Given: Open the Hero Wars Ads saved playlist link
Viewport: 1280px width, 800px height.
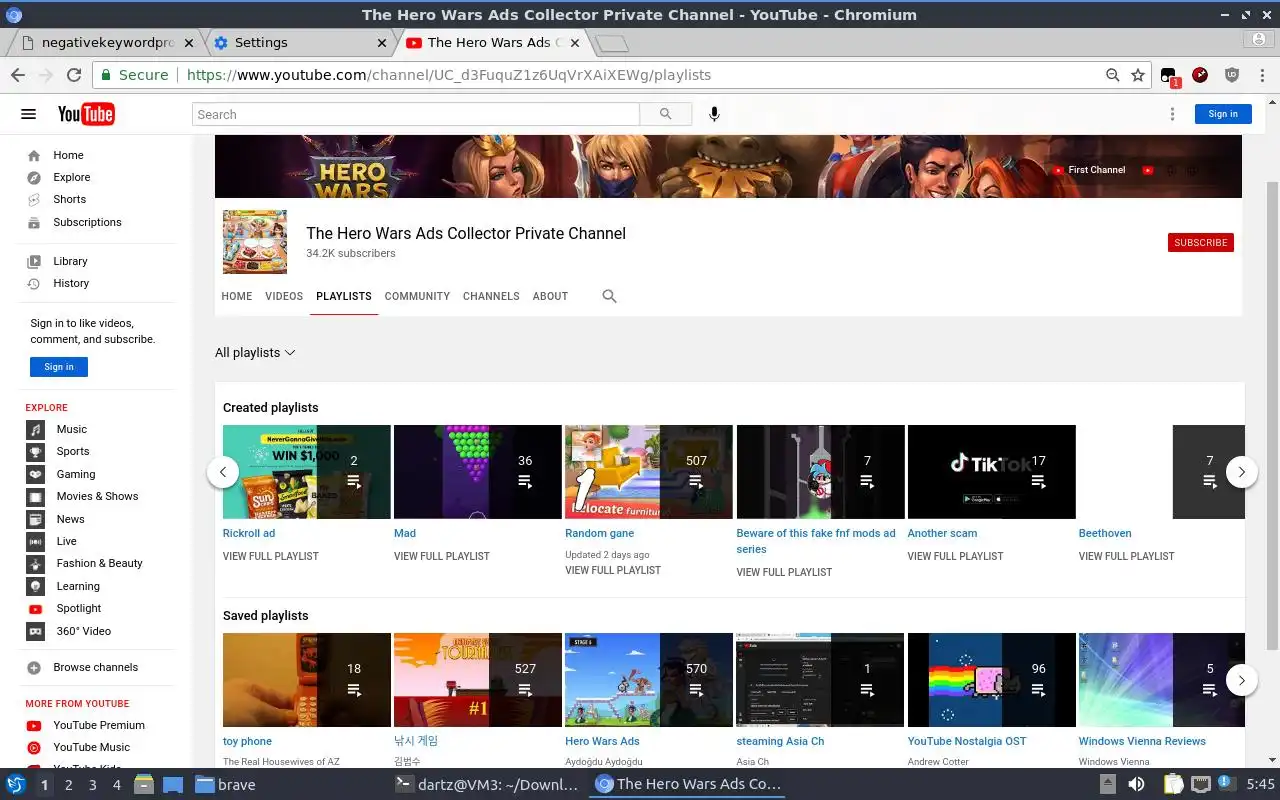Looking at the screenshot, I should (x=602, y=741).
